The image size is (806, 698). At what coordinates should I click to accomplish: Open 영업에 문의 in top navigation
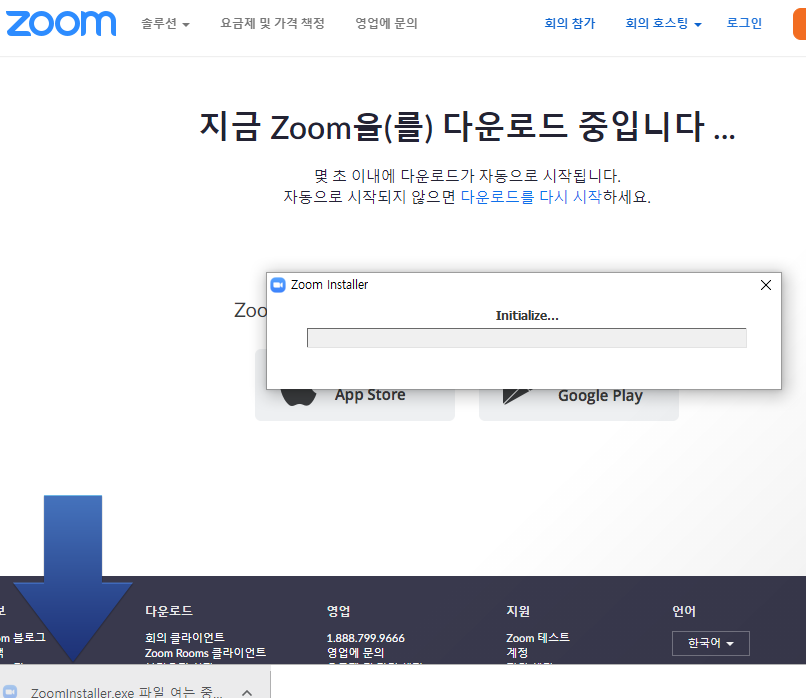[387, 23]
